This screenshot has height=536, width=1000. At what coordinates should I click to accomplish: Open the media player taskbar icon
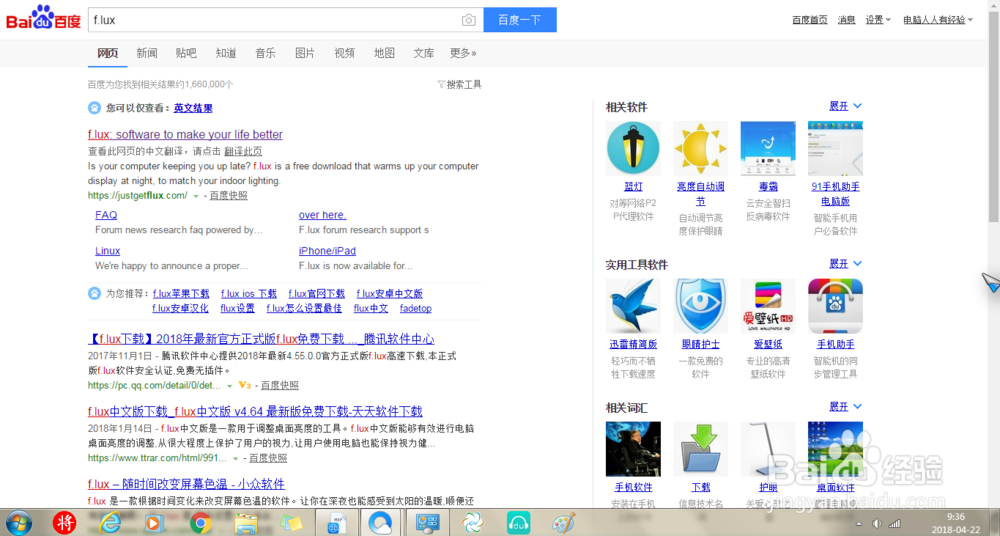click(156, 523)
